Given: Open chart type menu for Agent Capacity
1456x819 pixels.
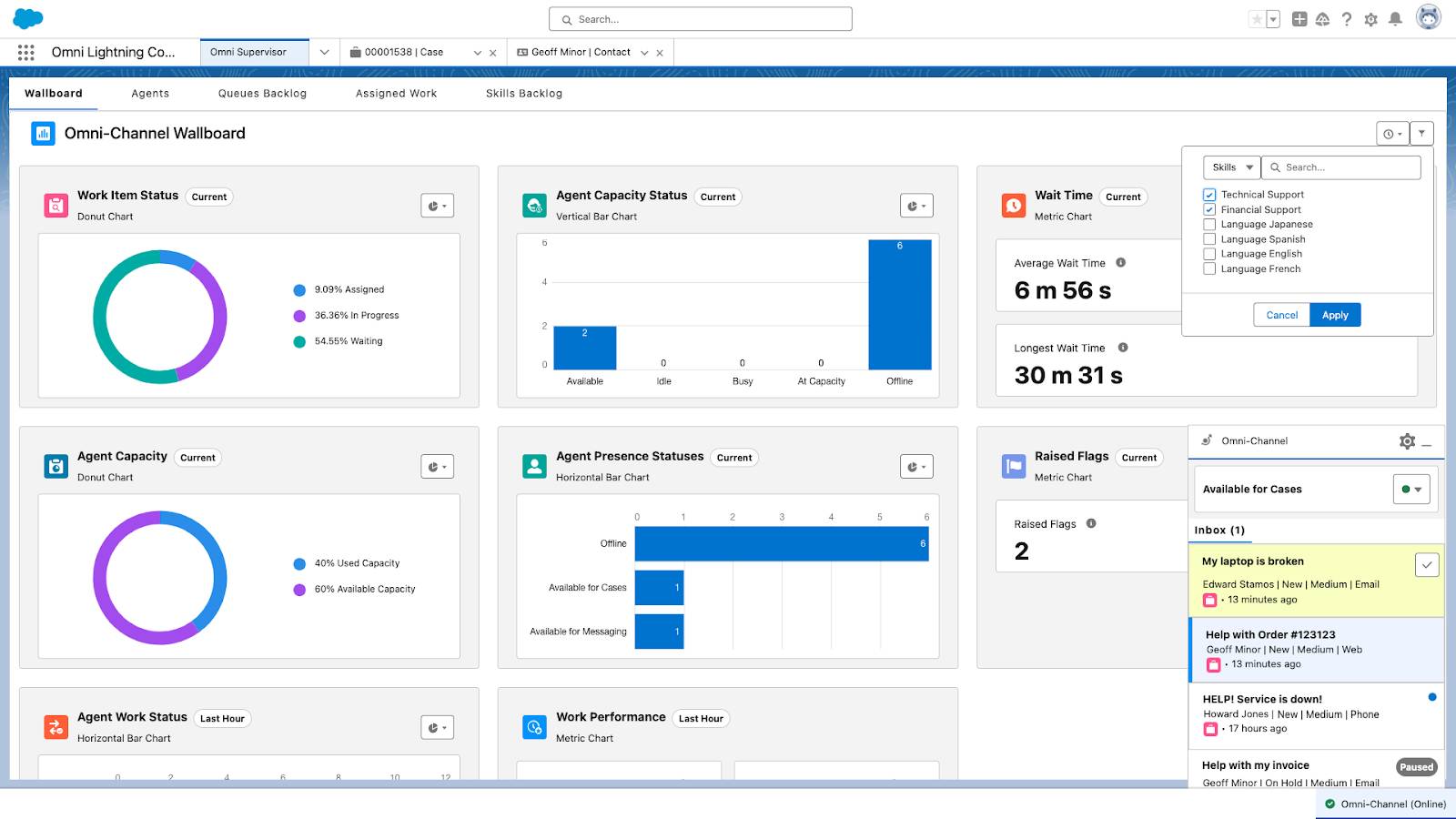Looking at the screenshot, I should [x=438, y=467].
